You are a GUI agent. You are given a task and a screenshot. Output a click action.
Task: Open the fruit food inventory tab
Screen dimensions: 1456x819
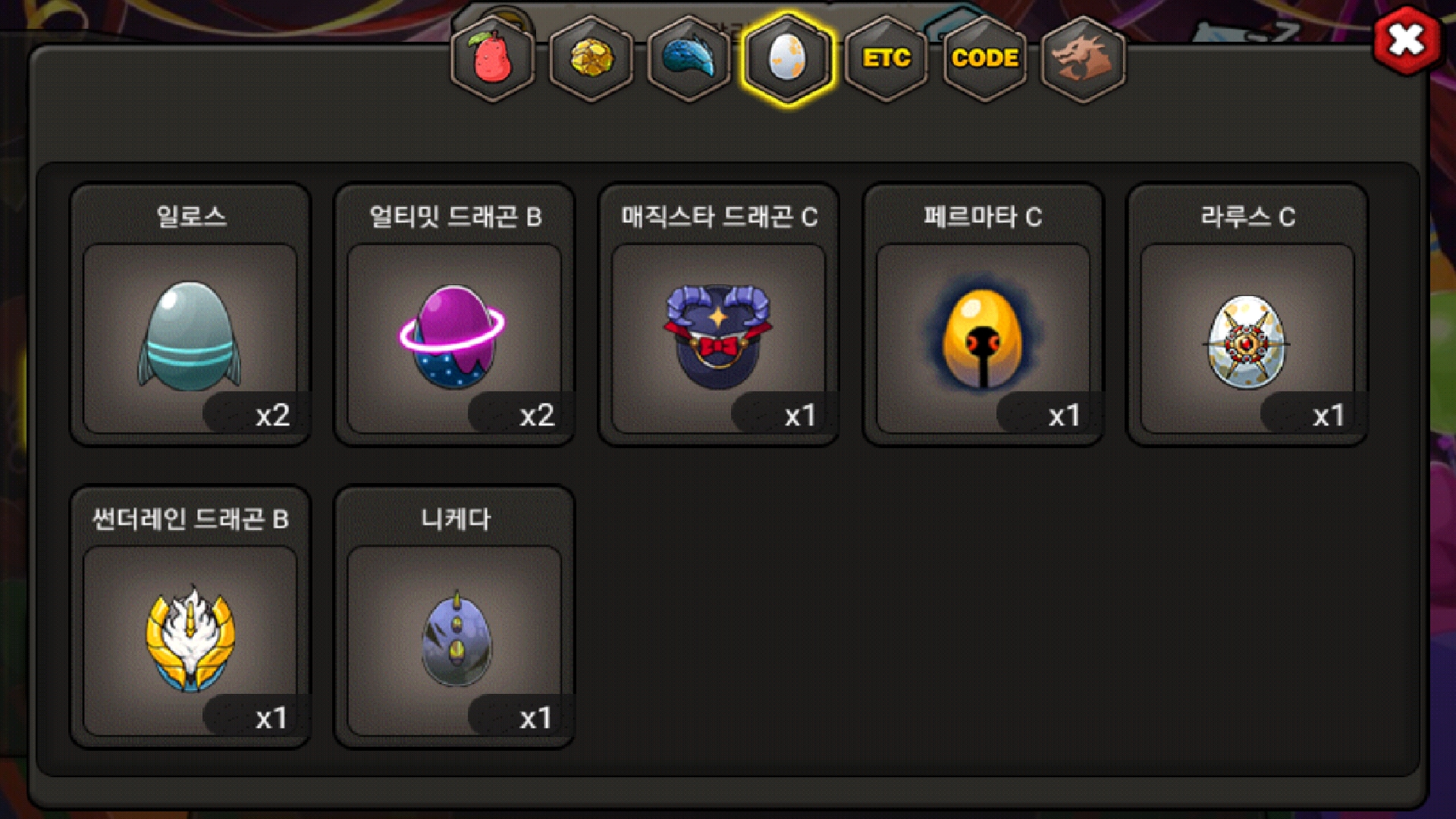[x=493, y=58]
